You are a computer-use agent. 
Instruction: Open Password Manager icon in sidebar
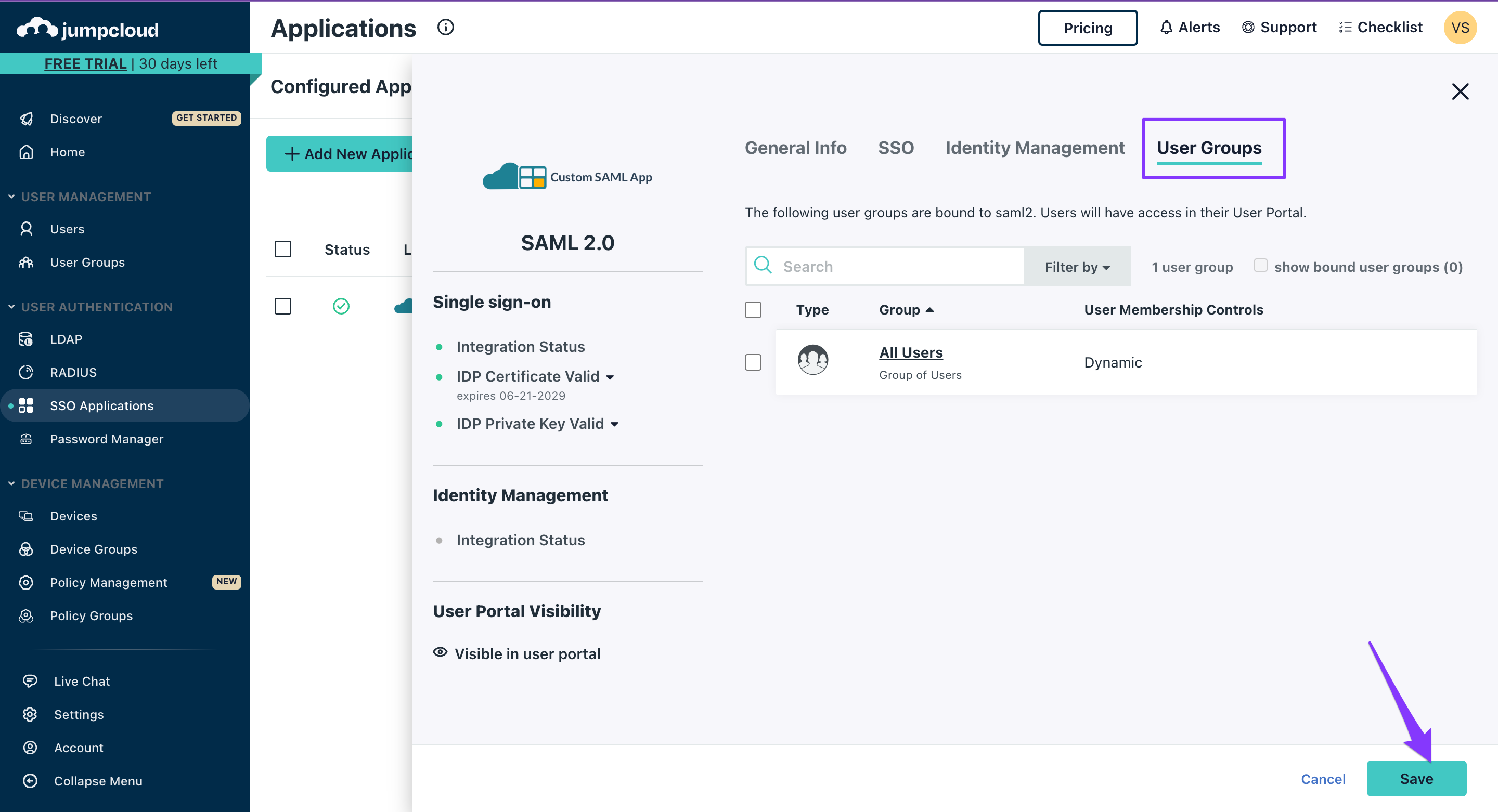coord(26,439)
